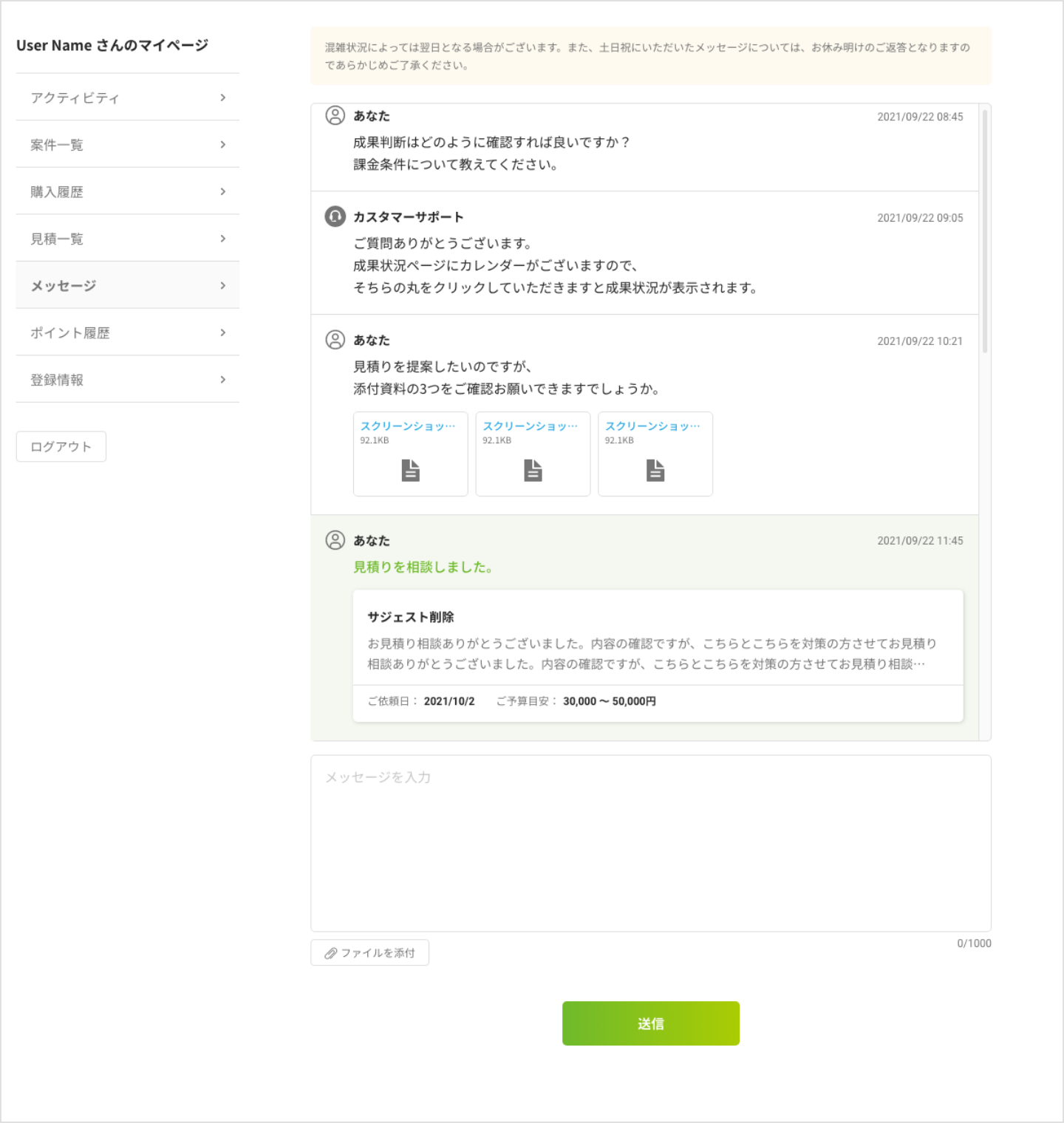The height and width of the screenshot is (1123, 1064).
Task: Click inside the メッセージを入力 input box
Action: (650, 842)
